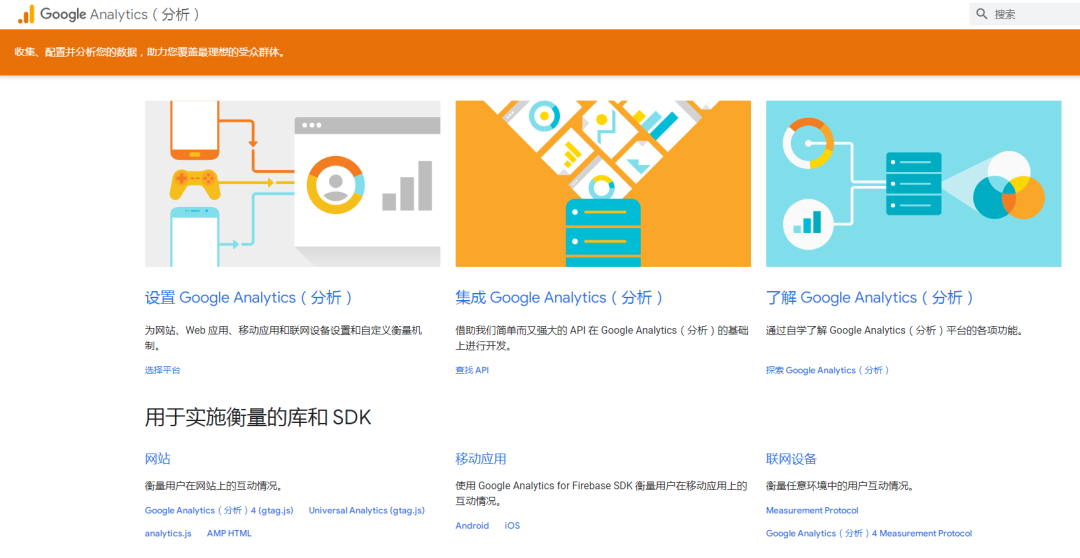Open the AMP HTML link
This screenshot has width=1080, height=558.
coord(229,533)
